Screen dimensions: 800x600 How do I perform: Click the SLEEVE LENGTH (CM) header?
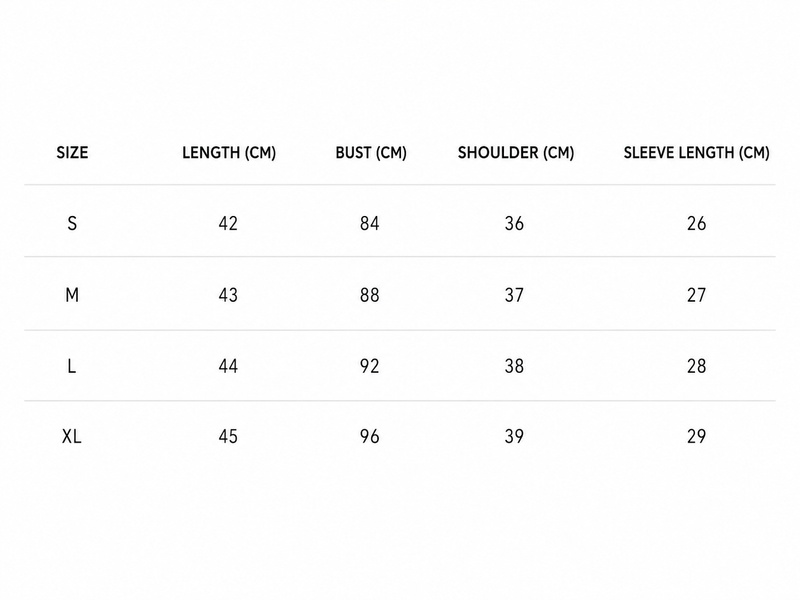coord(696,153)
